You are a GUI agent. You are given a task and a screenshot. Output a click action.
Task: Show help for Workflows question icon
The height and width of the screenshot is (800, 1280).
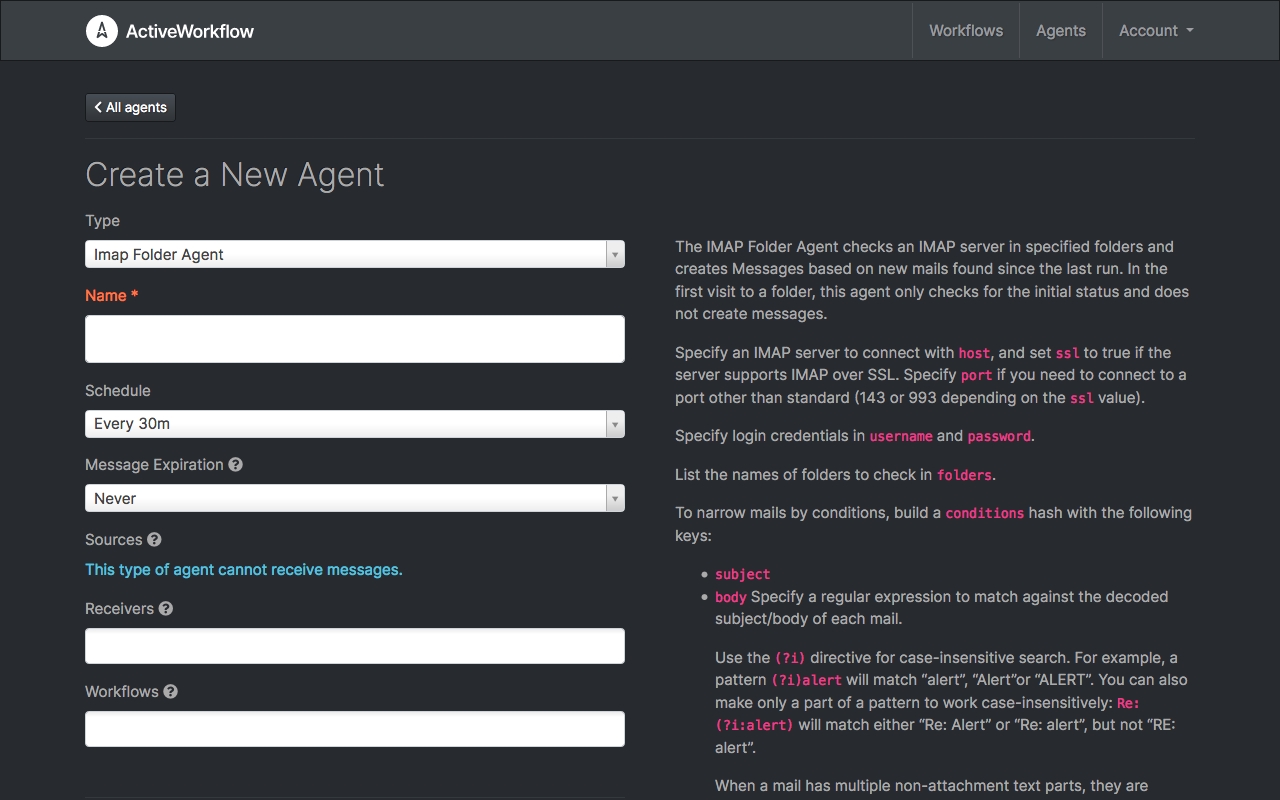[171, 692]
